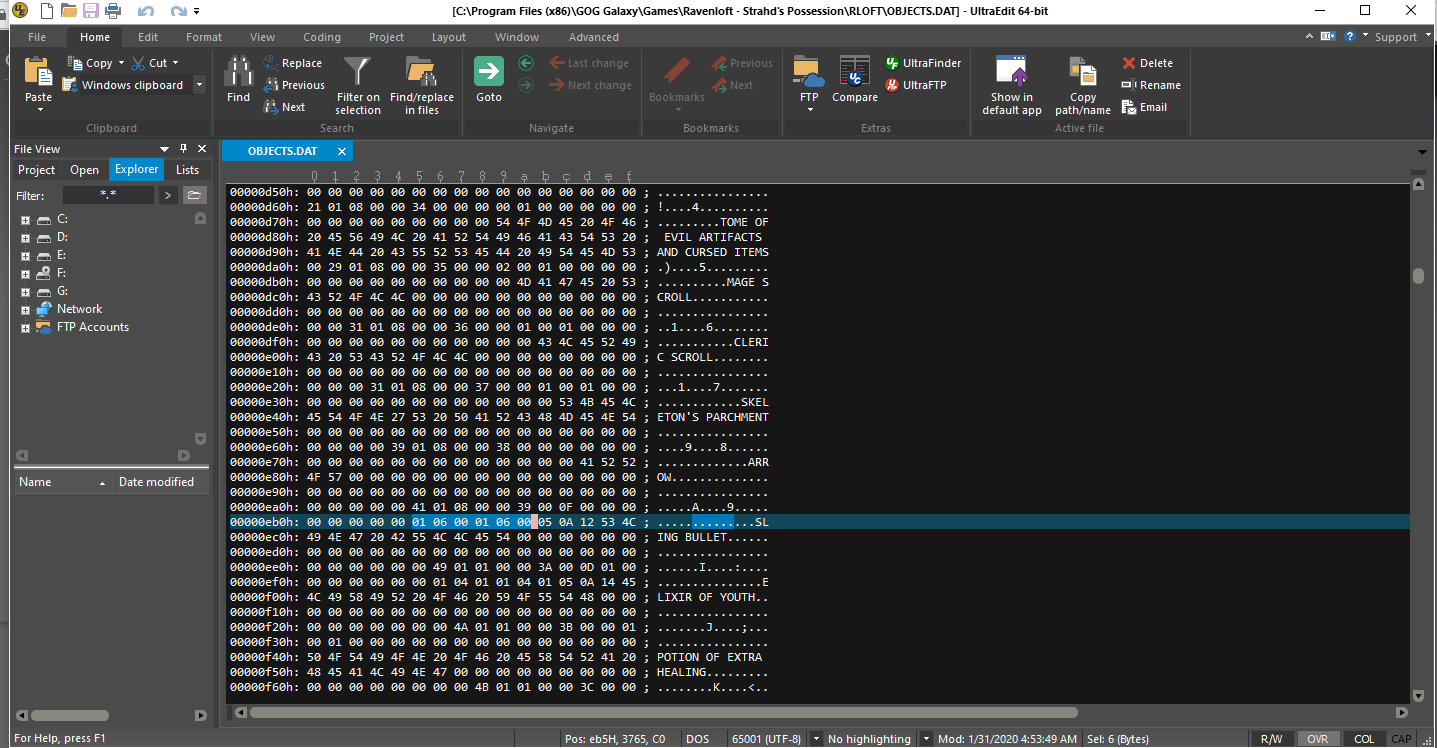Sort by Date modified column header
Image resolution: width=1437 pixels, height=748 pixels.
pyautogui.click(x=161, y=482)
